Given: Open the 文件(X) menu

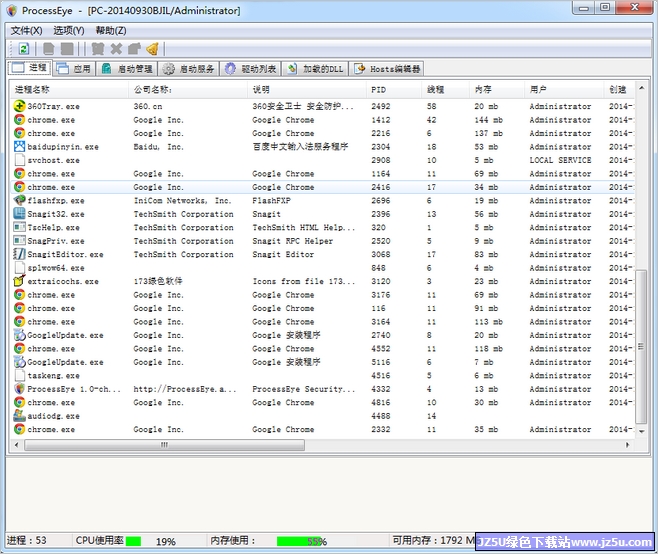Looking at the screenshot, I should pyautogui.click(x=26, y=31).
